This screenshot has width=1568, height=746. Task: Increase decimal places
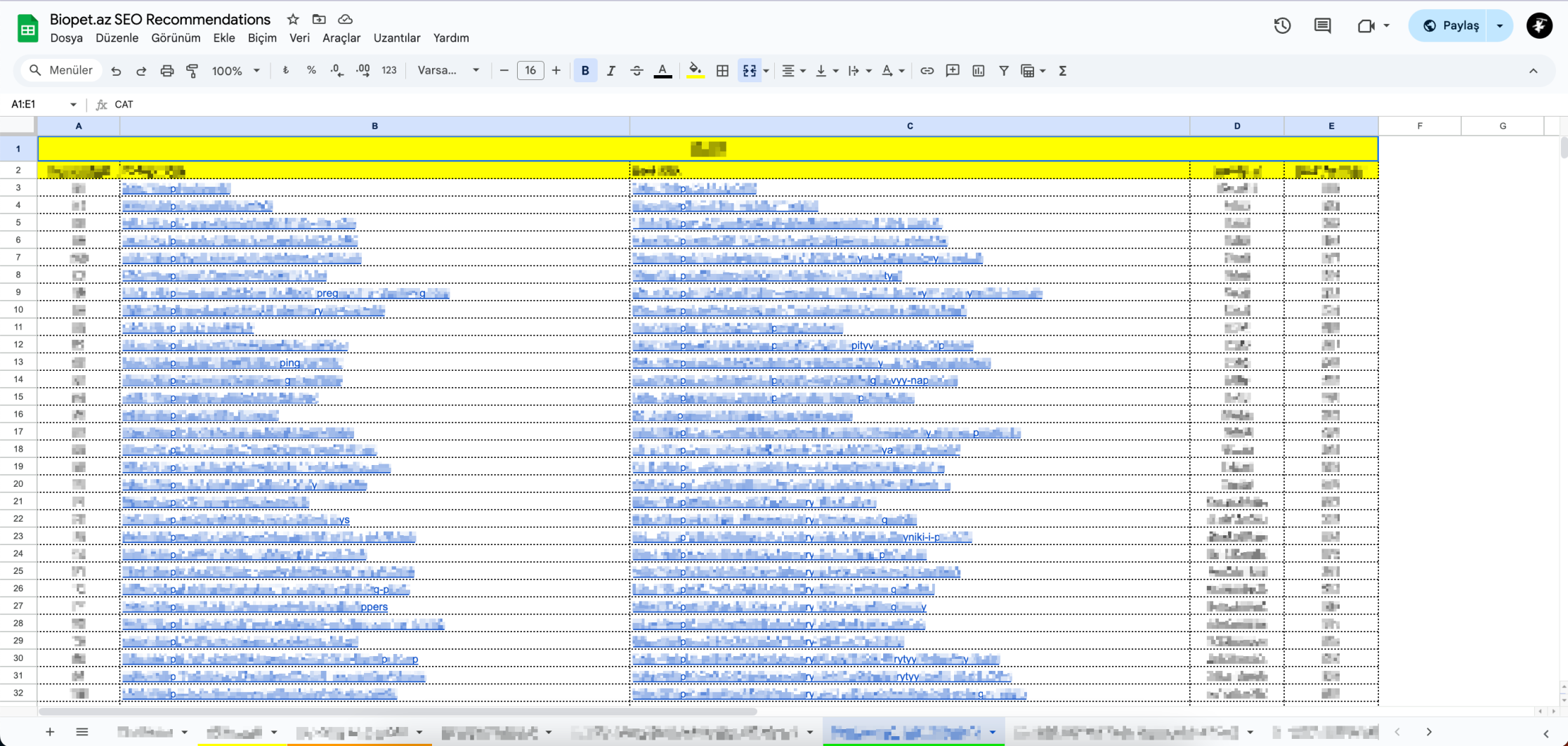click(x=362, y=71)
